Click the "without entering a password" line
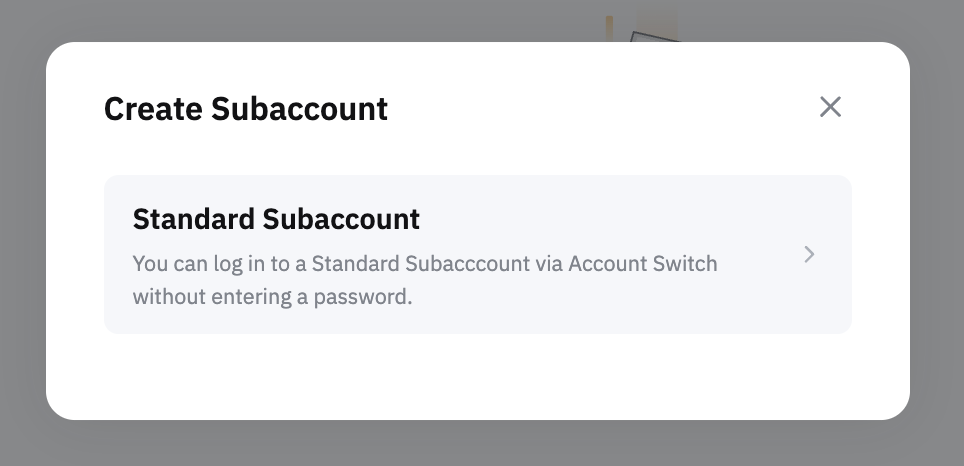The width and height of the screenshot is (964, 466). (x=272, y=297)
